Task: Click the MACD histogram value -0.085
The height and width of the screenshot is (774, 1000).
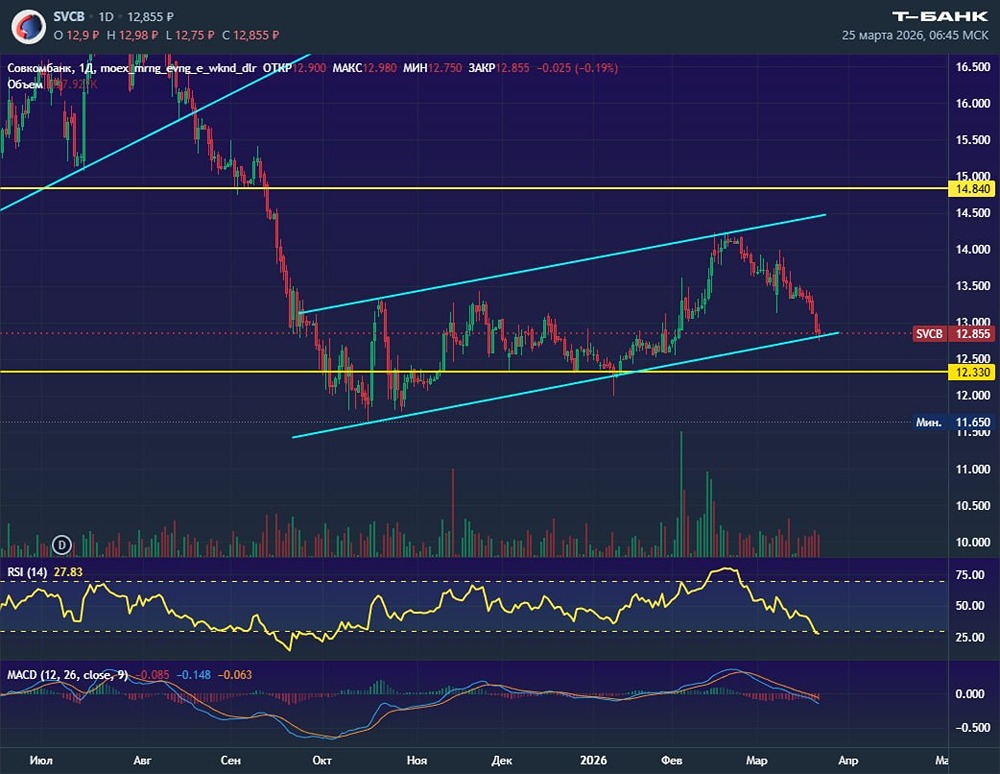Action: (153, 675)
